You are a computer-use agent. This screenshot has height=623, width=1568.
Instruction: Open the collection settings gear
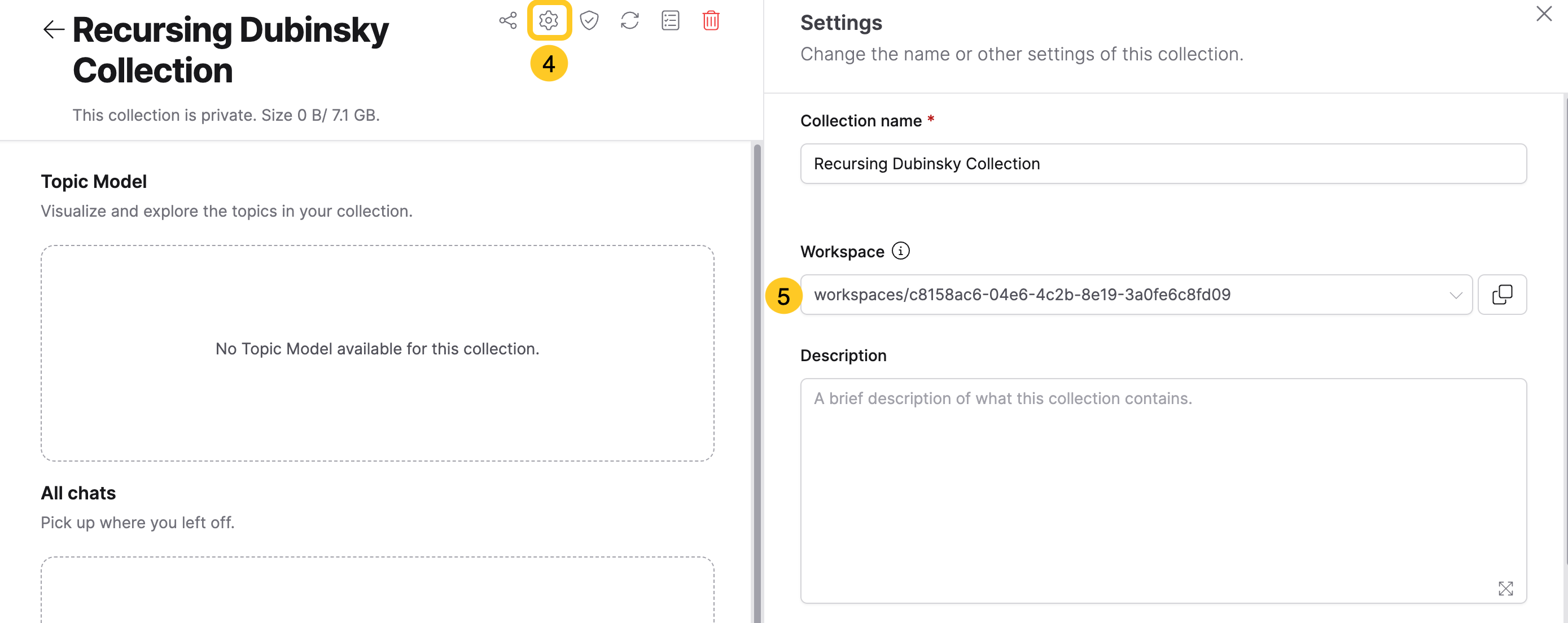[548, 20]
